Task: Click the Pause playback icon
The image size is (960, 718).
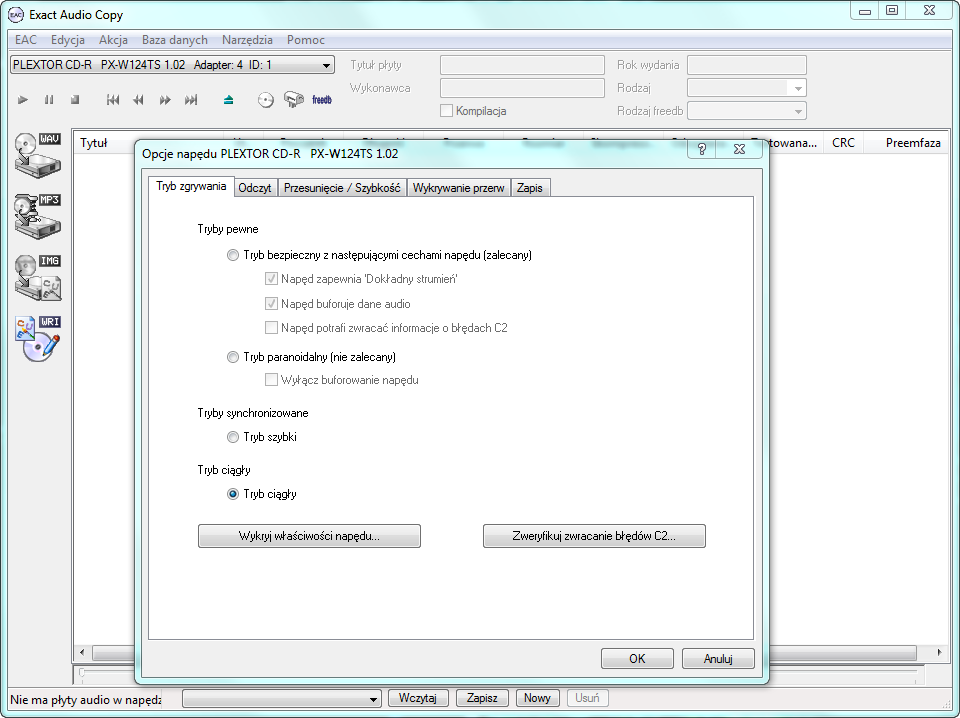Action: click(x=49, y=100)
